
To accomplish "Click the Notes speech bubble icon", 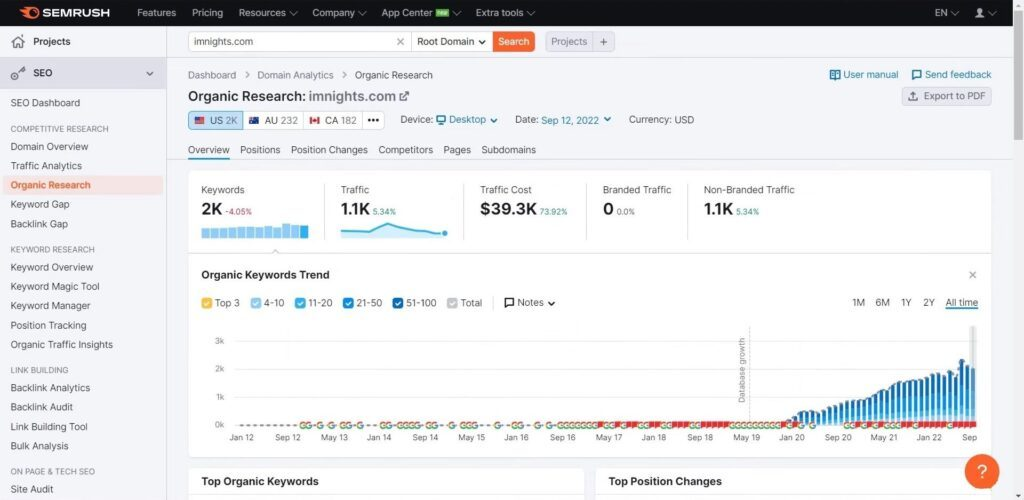I will pyautogui.click(x=509, y=303).
